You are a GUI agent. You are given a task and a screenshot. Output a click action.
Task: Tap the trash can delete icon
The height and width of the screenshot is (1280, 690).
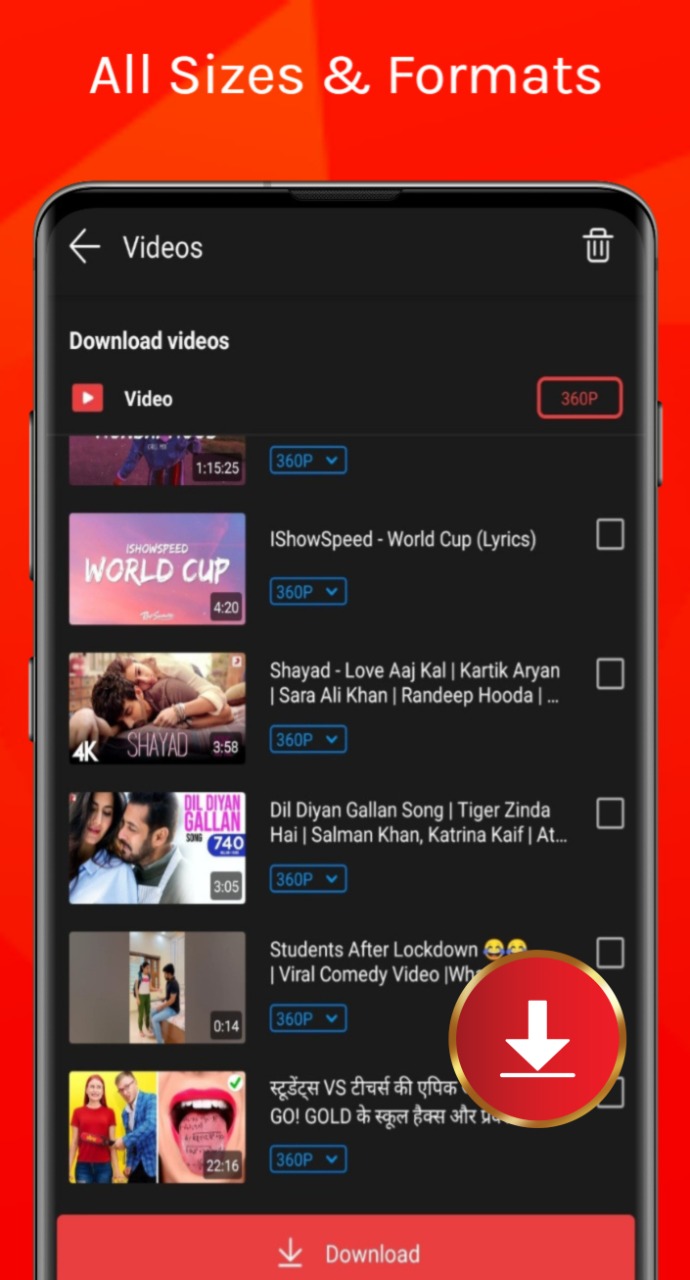[x=598, y=245]
